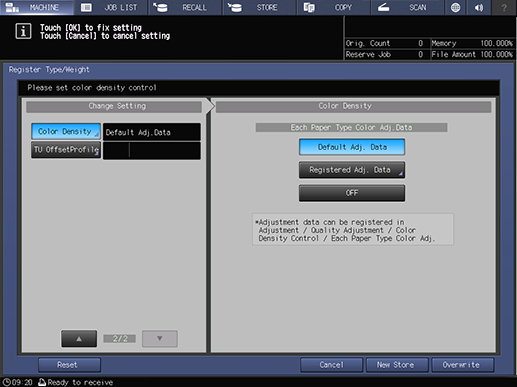Viewport: 517px width, 387px height.
Task: Switch to the JOB LIST tab
Action: pyautogui.click(x=111, y=7)
